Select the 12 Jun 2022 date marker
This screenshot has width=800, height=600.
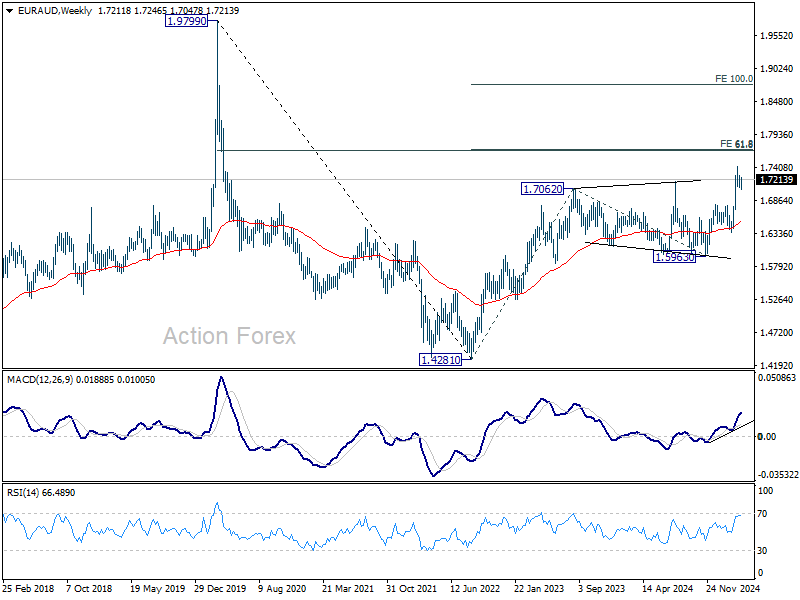point(475,588)
